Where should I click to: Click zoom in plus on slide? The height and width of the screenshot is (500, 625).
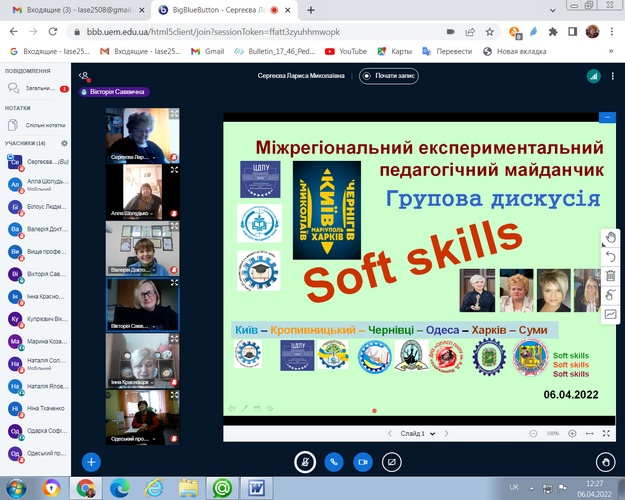(570, 433)
